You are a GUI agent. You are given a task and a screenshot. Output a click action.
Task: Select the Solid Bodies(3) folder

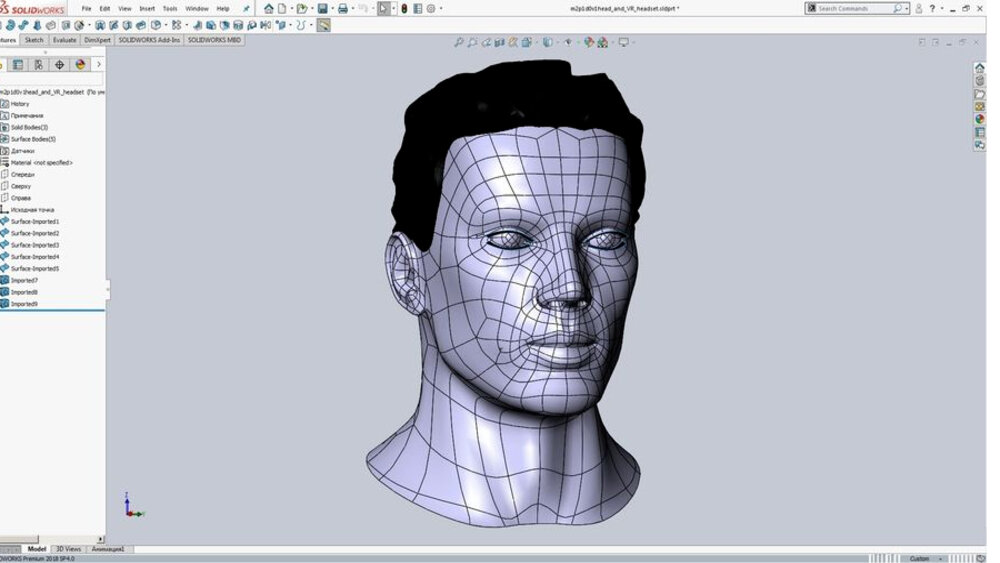tap(29, 127)
